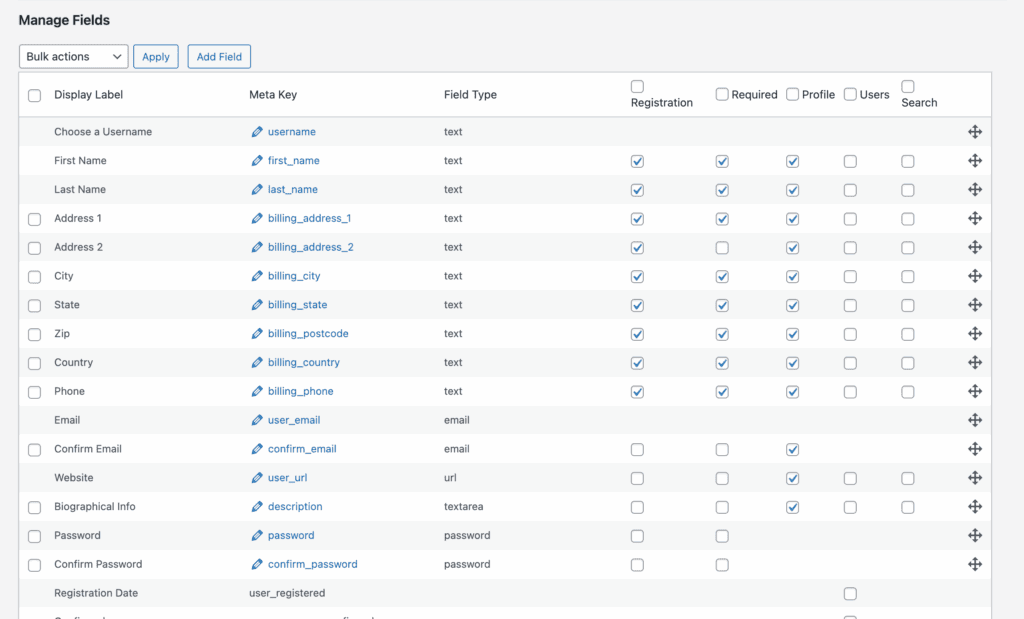1024x619 pixels.
Task: Check Required for the Password row
Action: point(722,536)
